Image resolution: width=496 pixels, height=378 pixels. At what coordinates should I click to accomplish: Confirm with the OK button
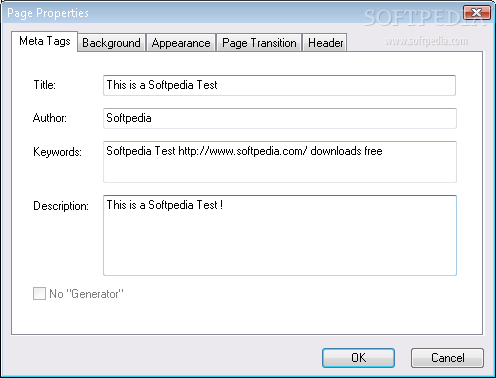tap(358, 358)
